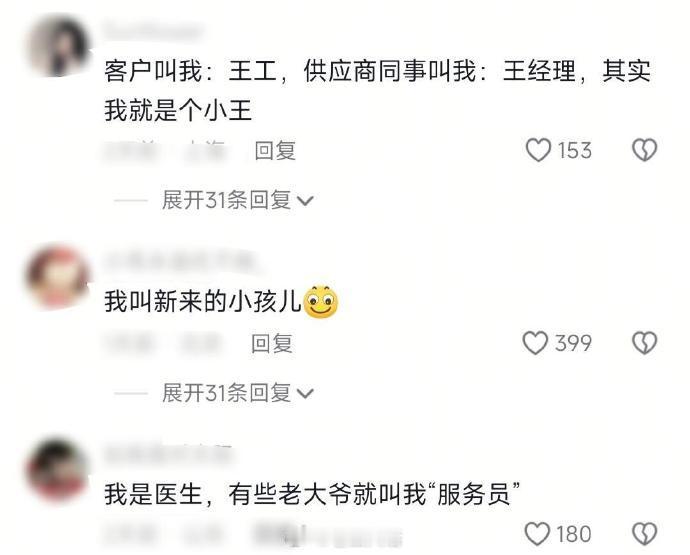Reply to the '小王' comment

(275, 151)
